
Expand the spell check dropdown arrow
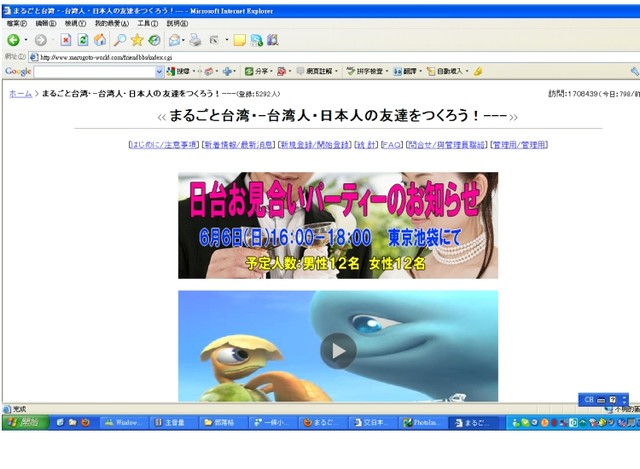click(x=387, y=71)
